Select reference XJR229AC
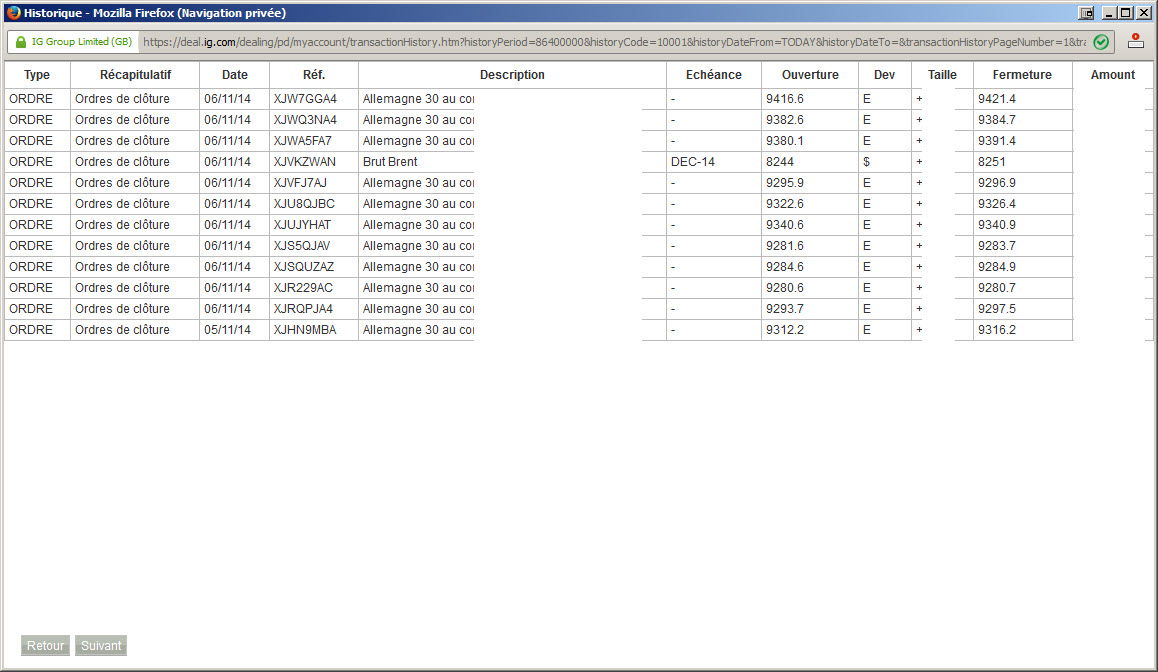The height and width of the screenshot is (672, 1158). click(x=303, y=288)
